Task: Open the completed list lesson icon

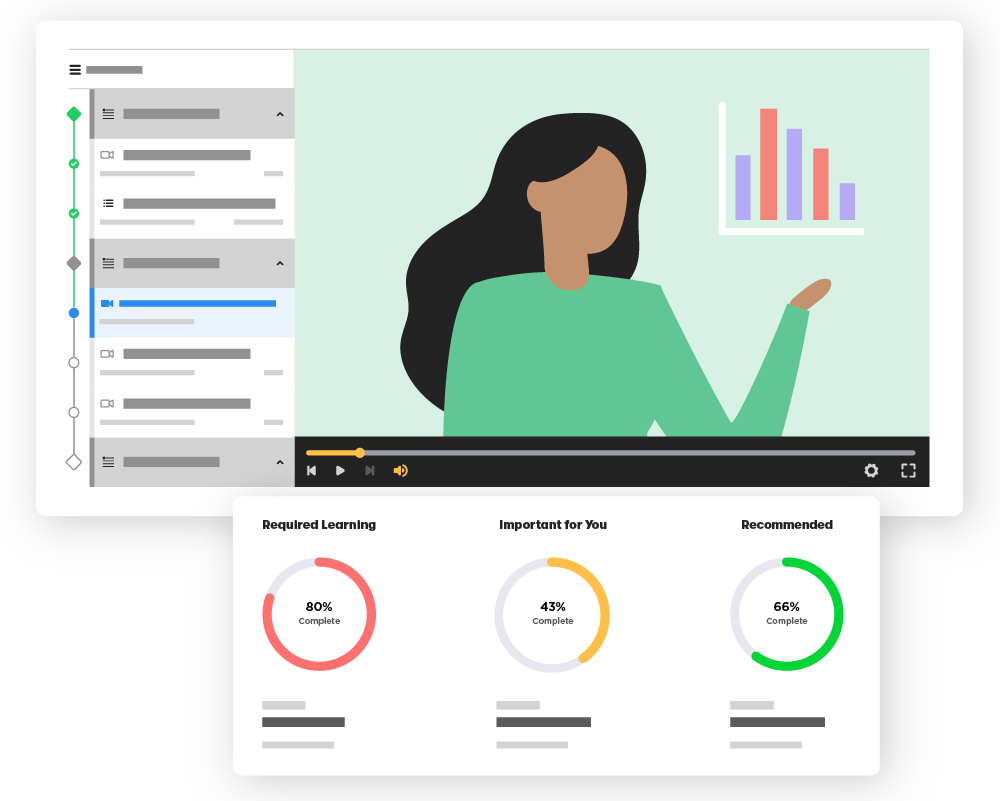Action: click(x=108, y=203)
